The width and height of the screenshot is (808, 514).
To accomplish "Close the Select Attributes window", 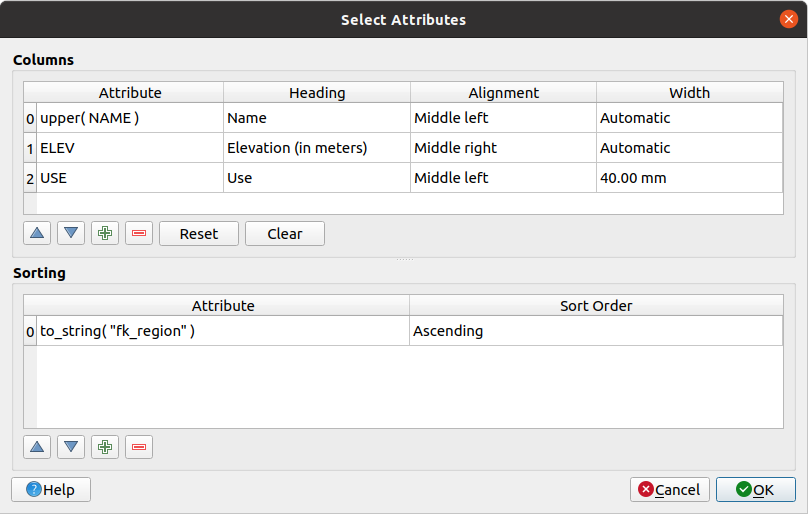I will (x=789, y=19).
